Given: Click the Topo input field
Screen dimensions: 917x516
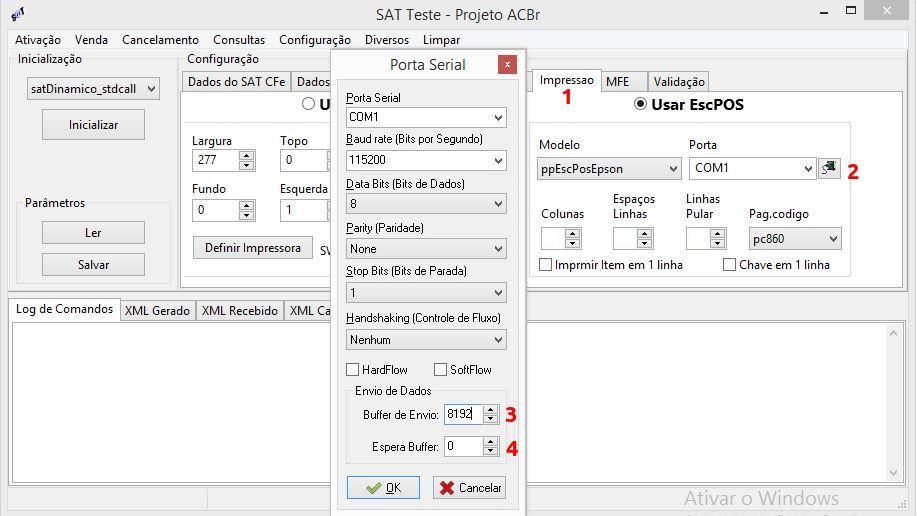Looking at the screenshot, I should coord(305,160).
